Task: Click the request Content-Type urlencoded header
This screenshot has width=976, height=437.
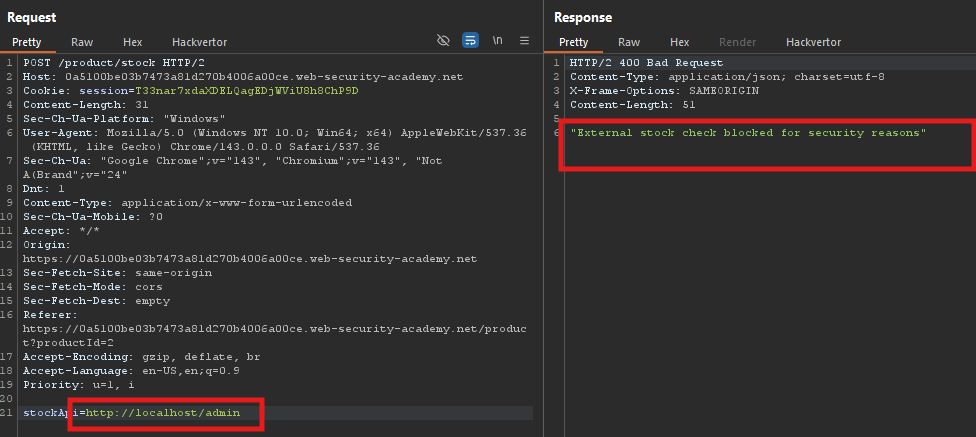Action: (187, 202)
